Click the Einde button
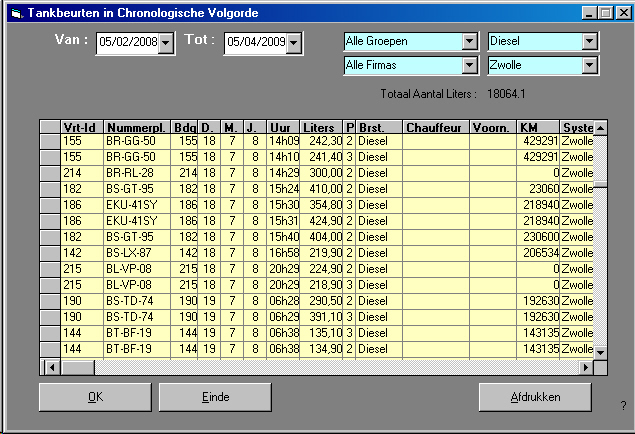This screenshot has width=635, height=434. pos(215,397)
